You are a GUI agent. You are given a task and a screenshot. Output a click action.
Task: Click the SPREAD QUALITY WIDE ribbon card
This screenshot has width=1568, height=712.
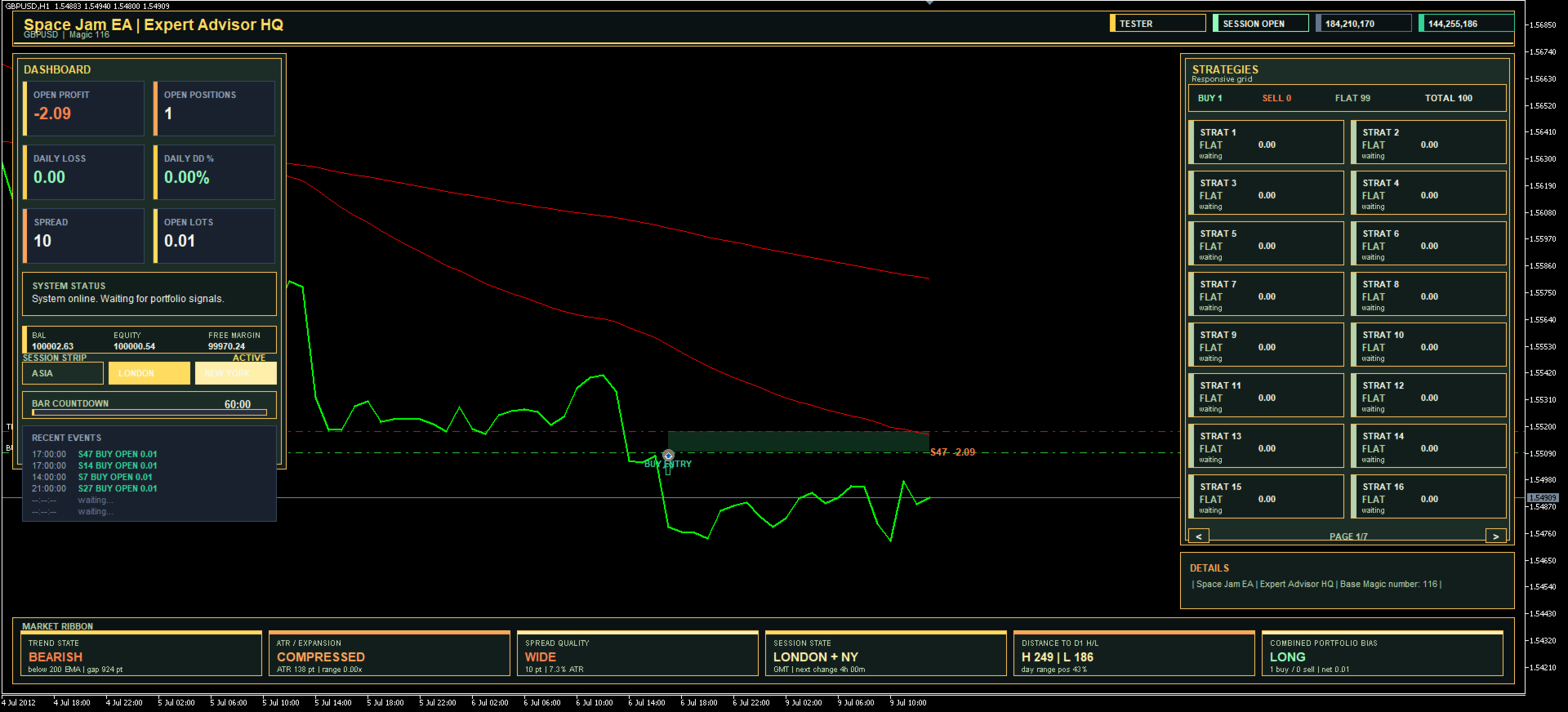(638, 653)
